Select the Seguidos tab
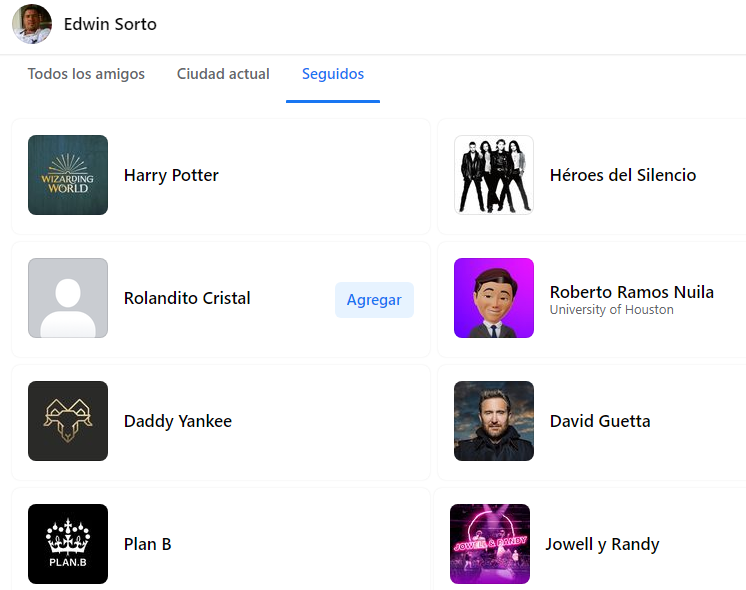 pos(333,74)
